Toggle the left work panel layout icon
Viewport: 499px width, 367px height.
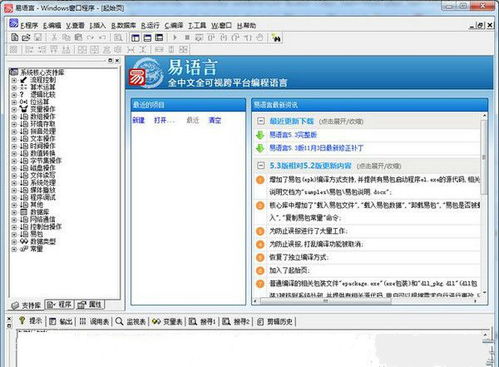pyautogui.click(x=135, y=38)
